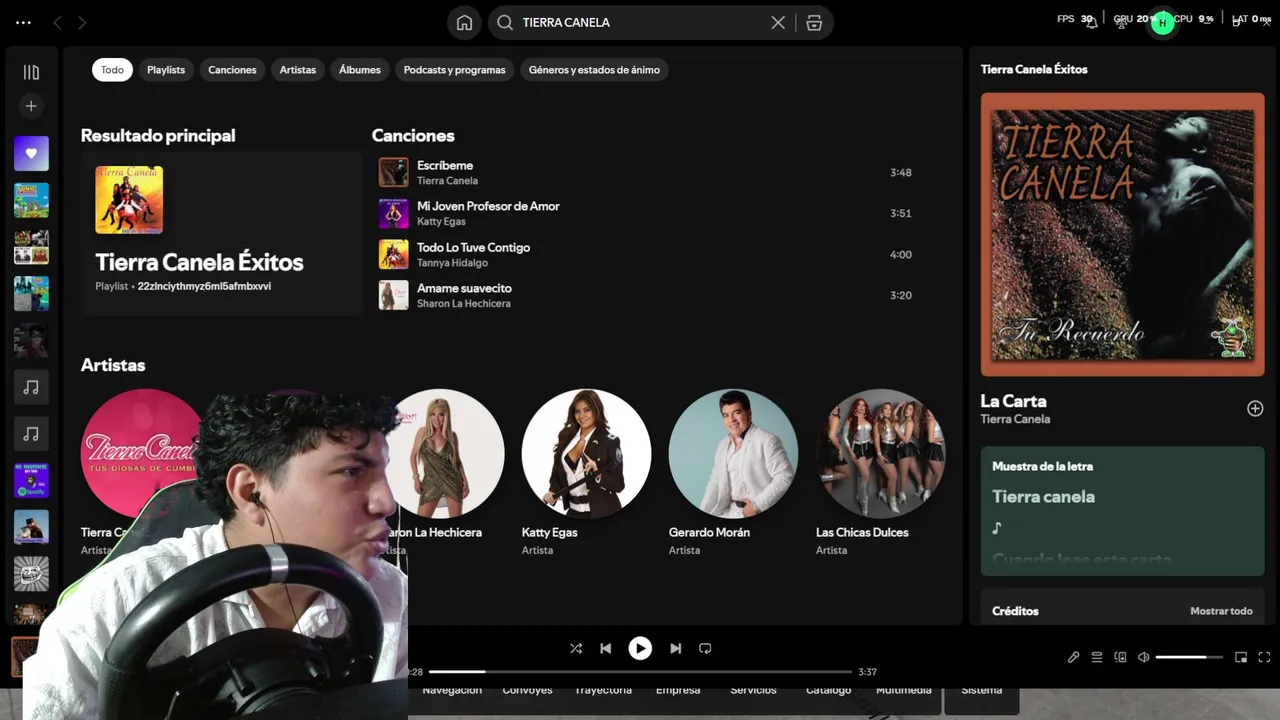This screenshot has width=1280, height=720.
Task: Navigate forward with right arrow
Action: [82, 22]
